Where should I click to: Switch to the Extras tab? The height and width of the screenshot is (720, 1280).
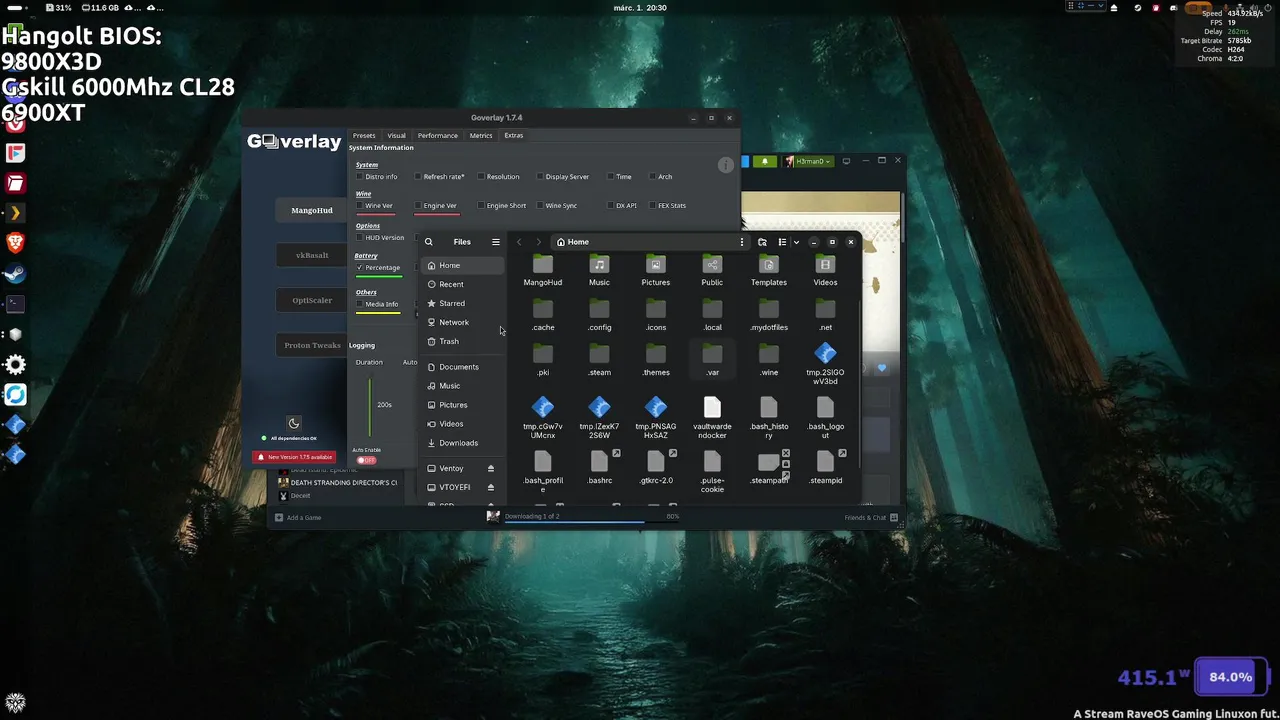pyautogui.click(x=514, y=135)
